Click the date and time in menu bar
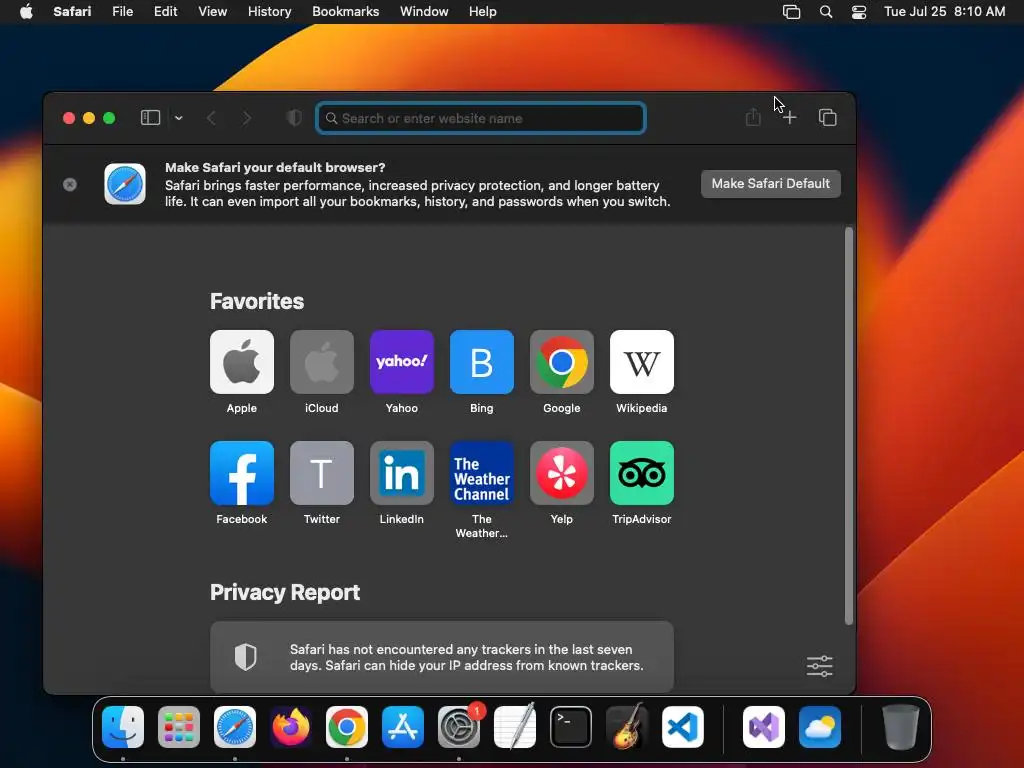This screenshot has width=1024, height=768. [944, 12]
